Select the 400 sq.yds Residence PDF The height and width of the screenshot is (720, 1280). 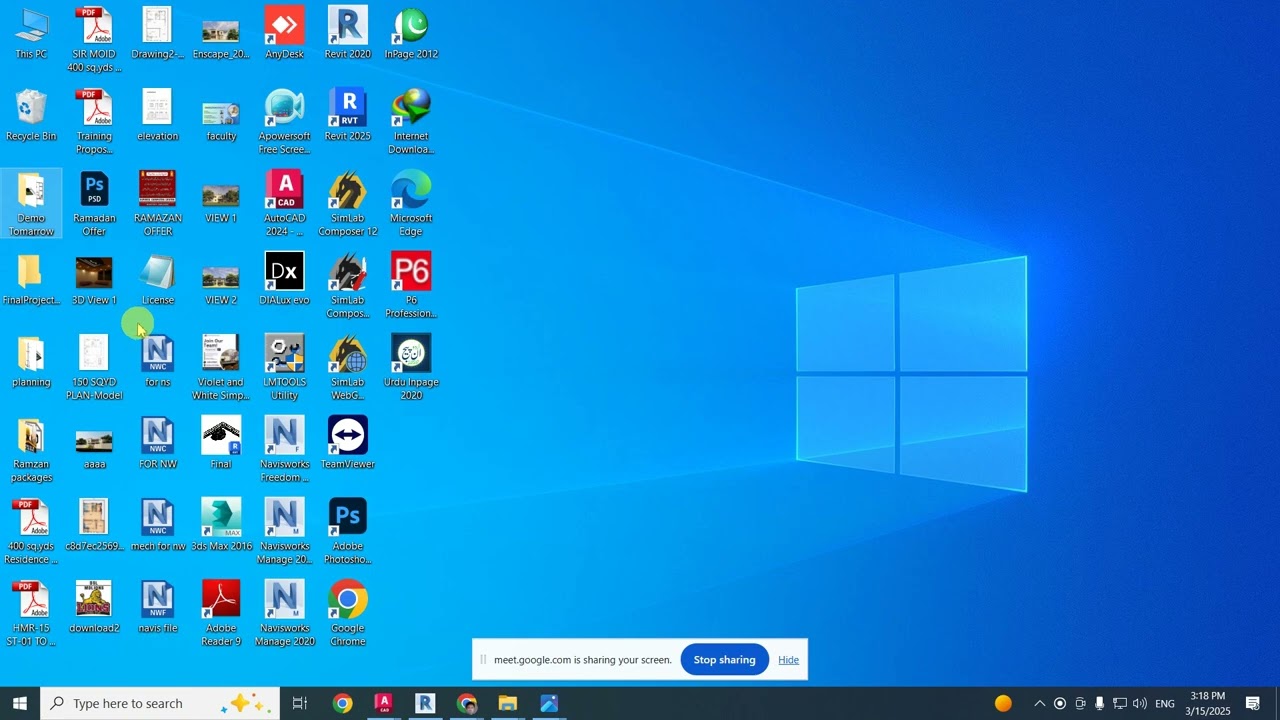(x=31, y=532)
